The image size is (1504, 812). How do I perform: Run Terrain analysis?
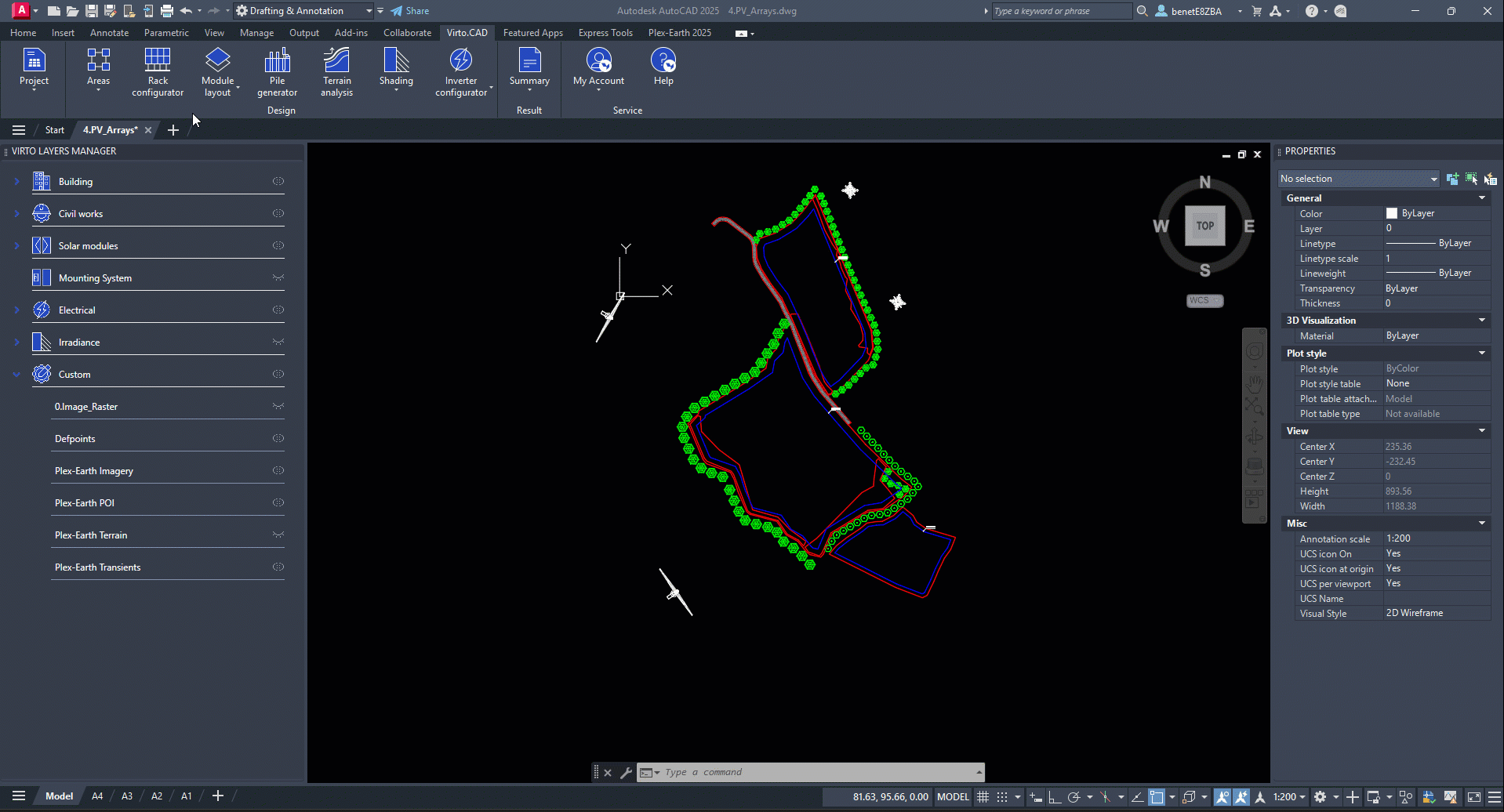[x=336, y=71]
